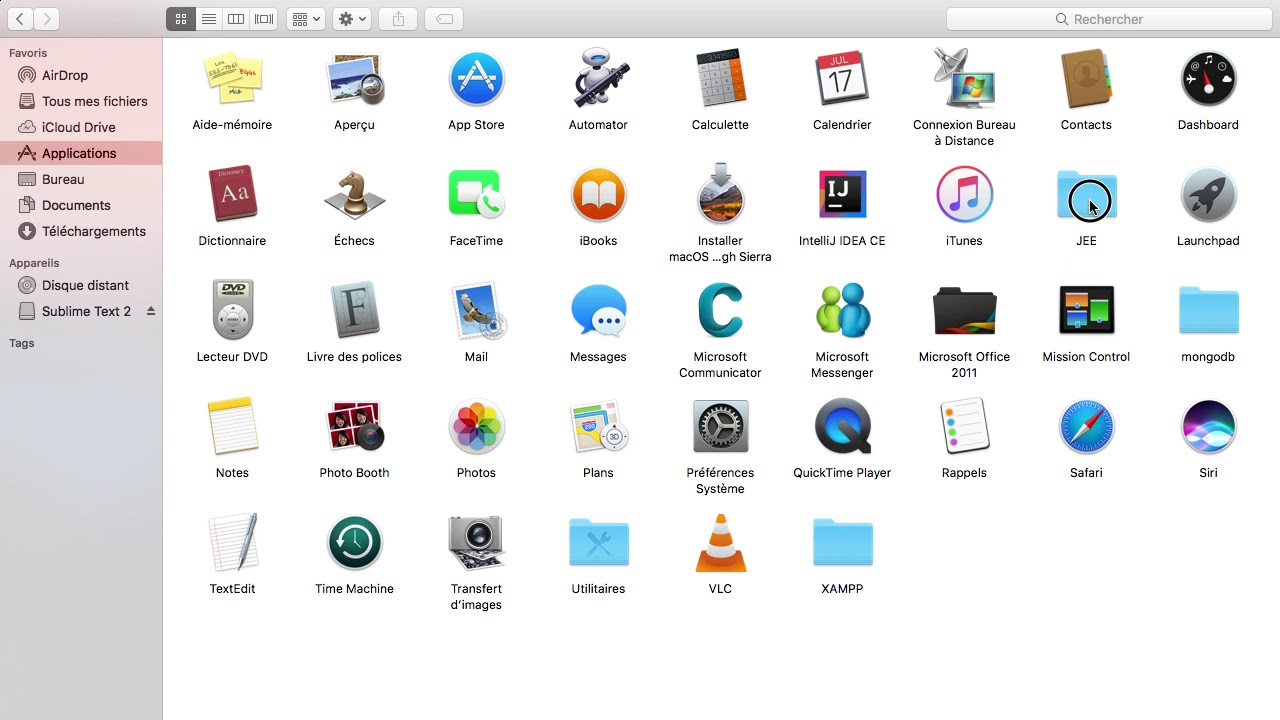Click the App Store icon
Viewport: 1280px width, 720px height.
click(x=476, y=79)
